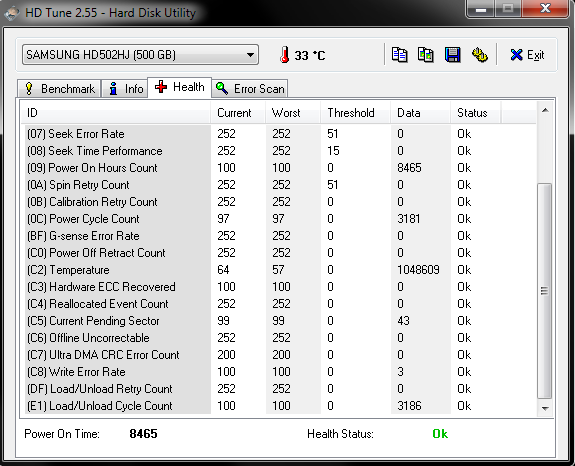This screenshot has width=575, height=466.
Task: Switch to the Benchmark tab
Action: pos(59,89)
